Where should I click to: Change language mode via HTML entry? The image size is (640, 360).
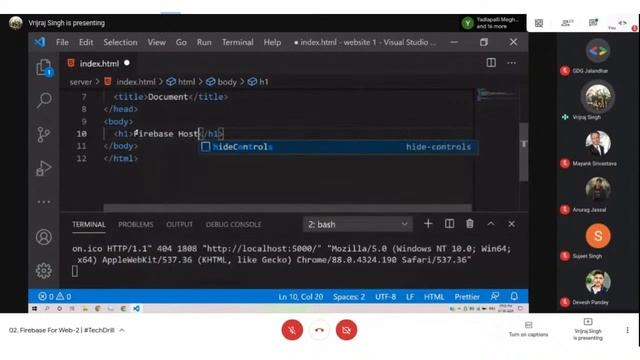coord(434,297)
